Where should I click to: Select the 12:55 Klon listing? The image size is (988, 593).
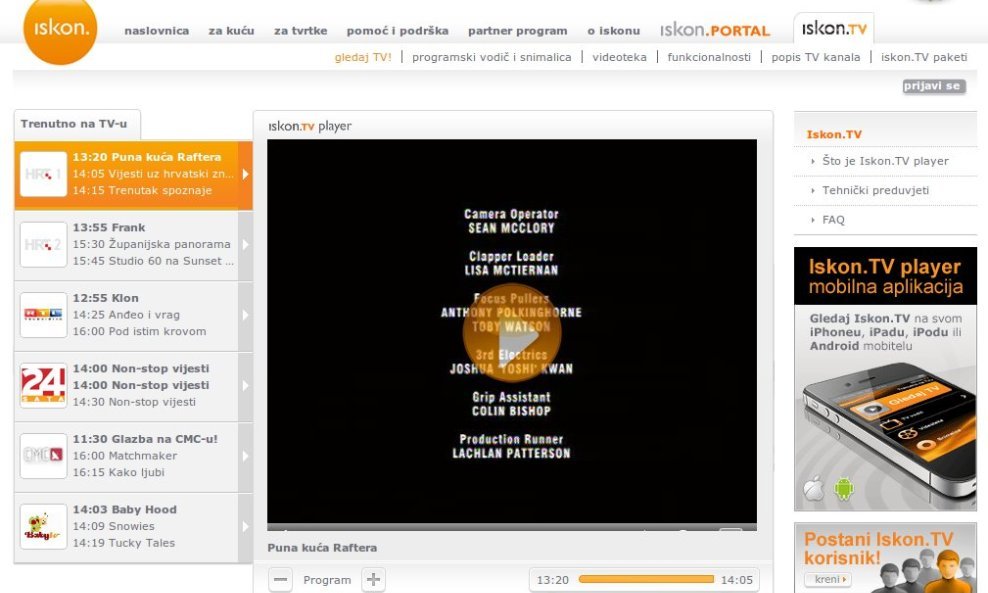click(x=105, y=298)
